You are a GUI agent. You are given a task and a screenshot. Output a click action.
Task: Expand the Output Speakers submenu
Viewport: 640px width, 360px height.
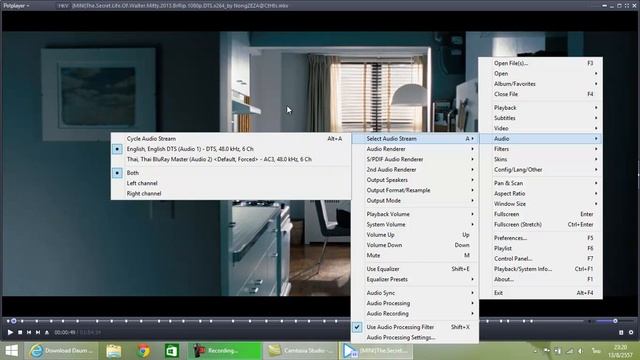click(x=415, y=180)
